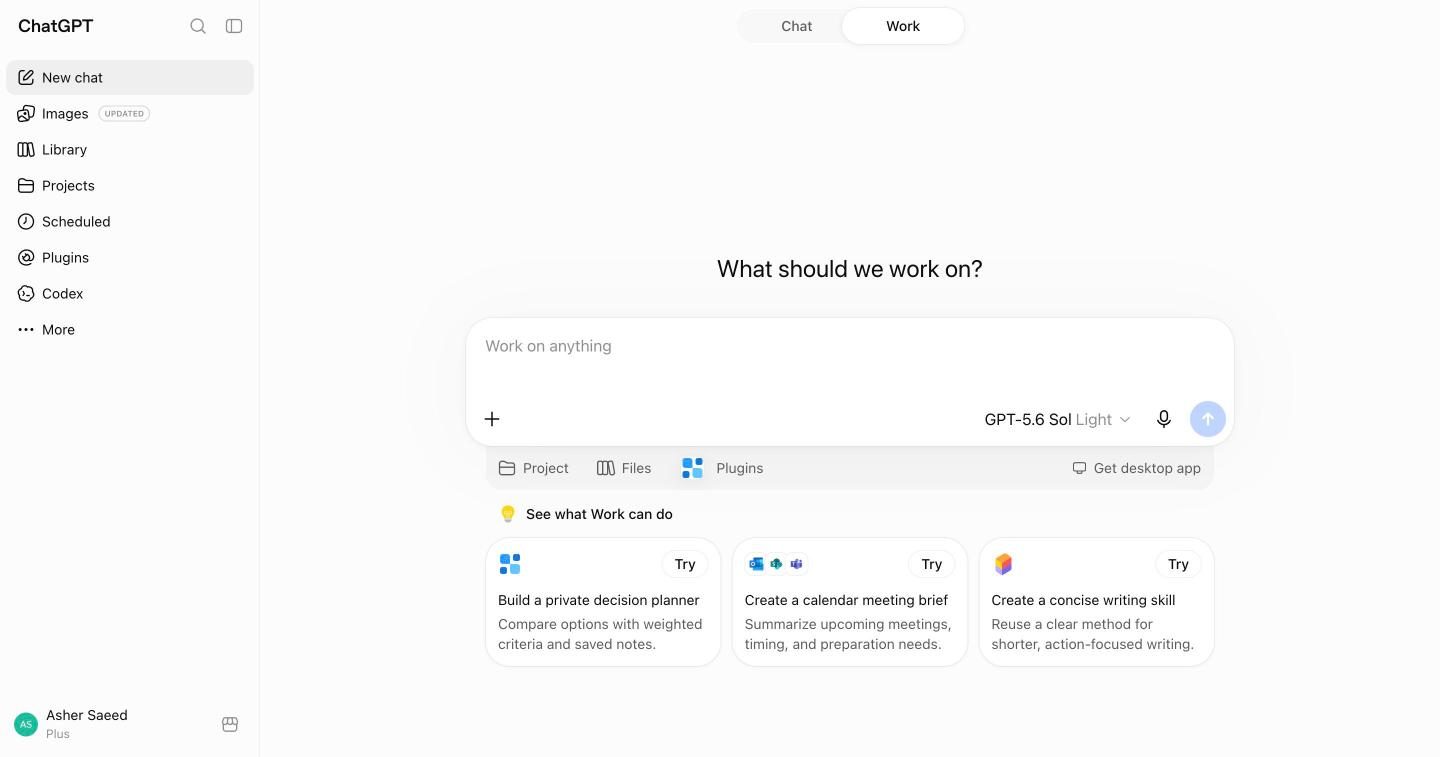Collapse the sidebar using the panel icon
This screenshot has height=757, width=1440.
coord(234,26)
